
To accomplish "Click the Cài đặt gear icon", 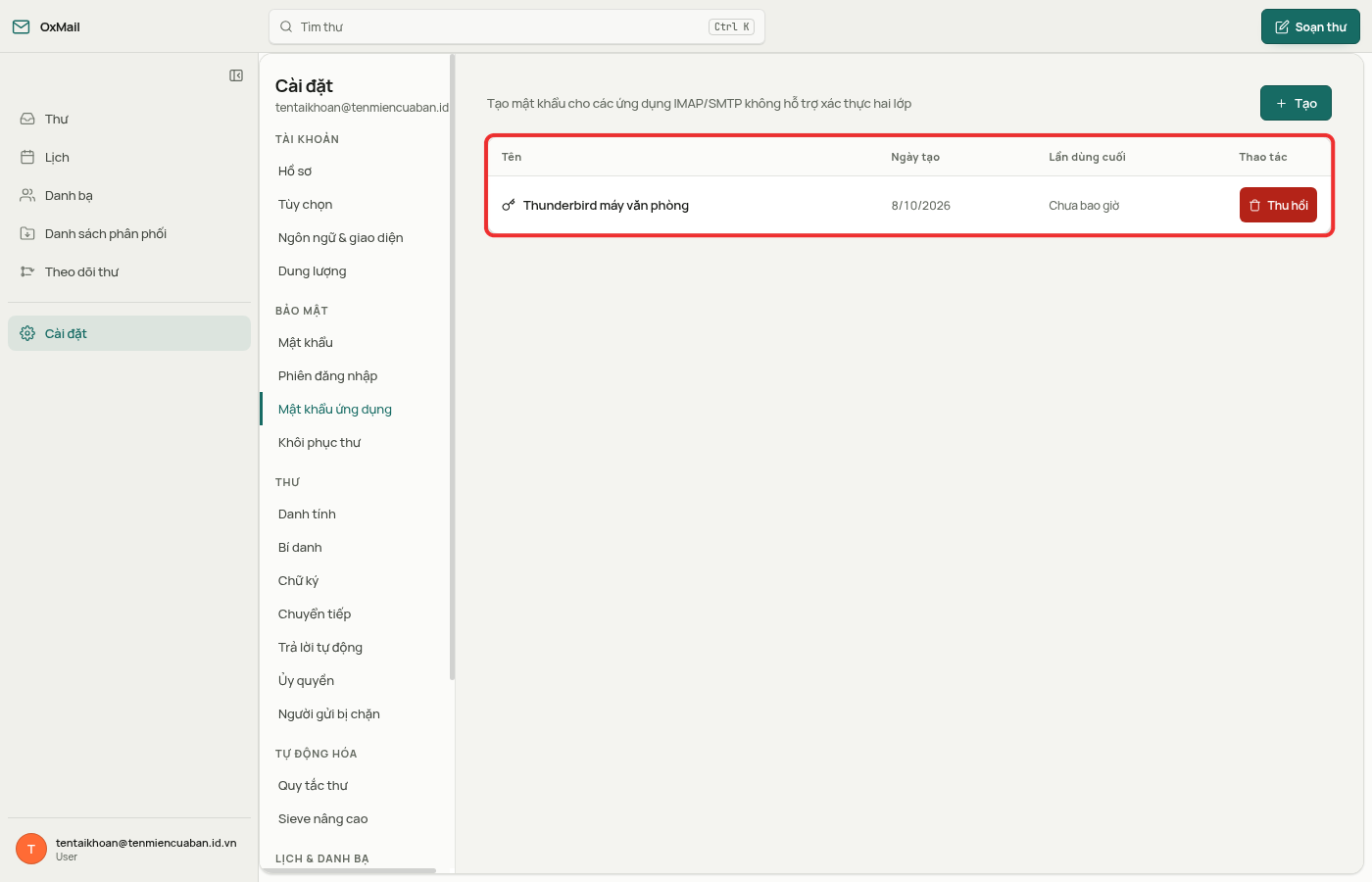I will 27,333.
